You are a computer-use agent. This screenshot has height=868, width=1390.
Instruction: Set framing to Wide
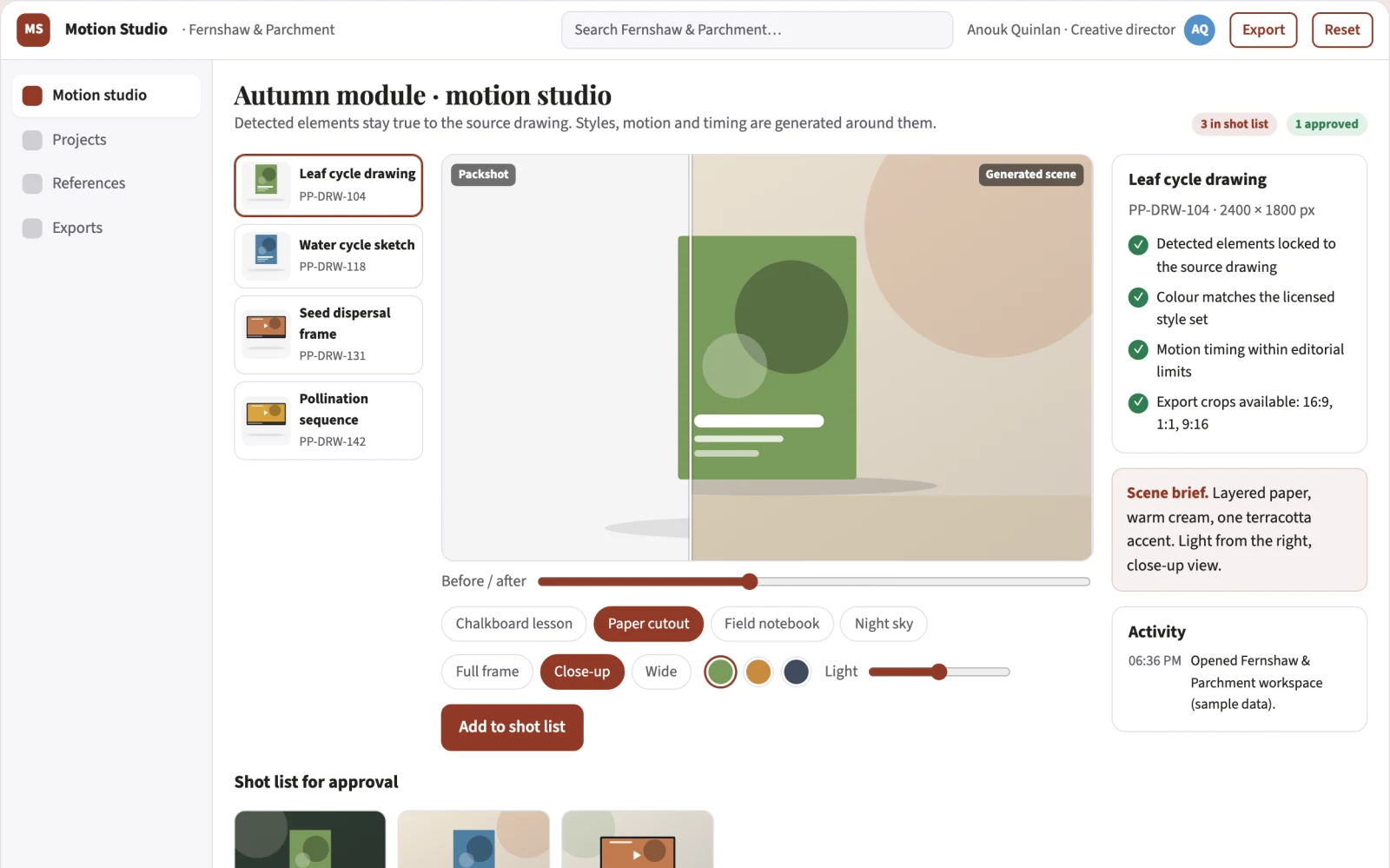click(661, 672)
